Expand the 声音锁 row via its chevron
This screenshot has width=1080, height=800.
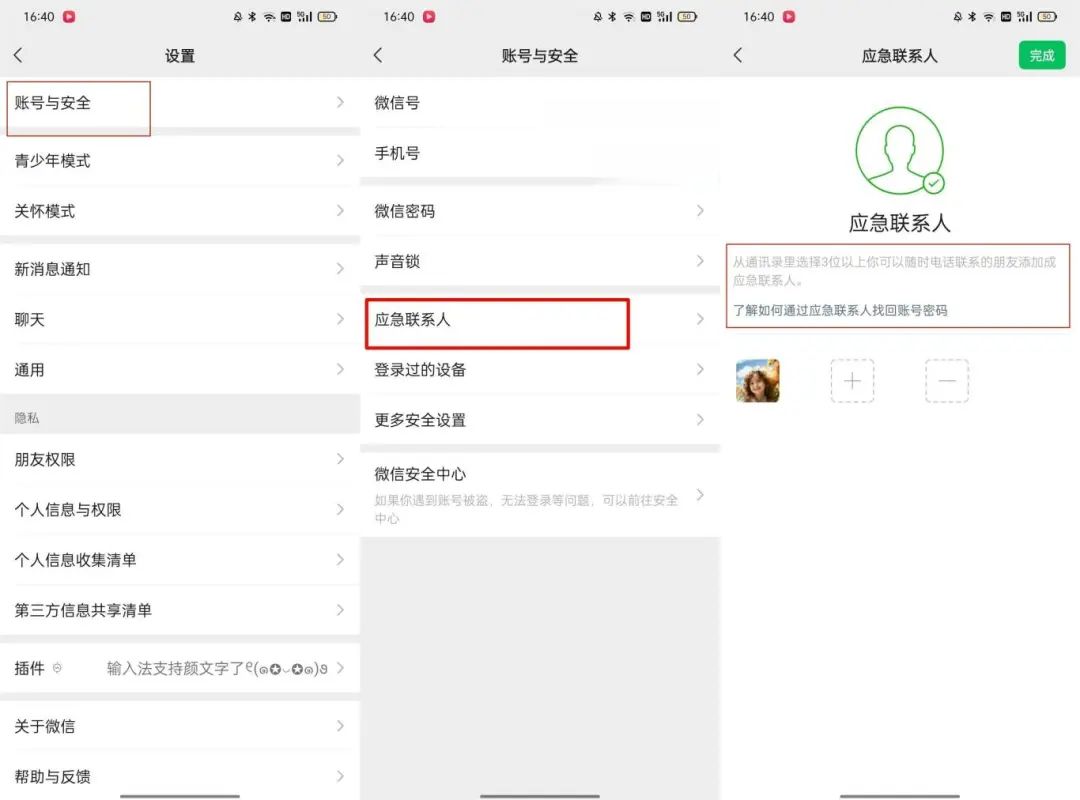pos(702,262)
